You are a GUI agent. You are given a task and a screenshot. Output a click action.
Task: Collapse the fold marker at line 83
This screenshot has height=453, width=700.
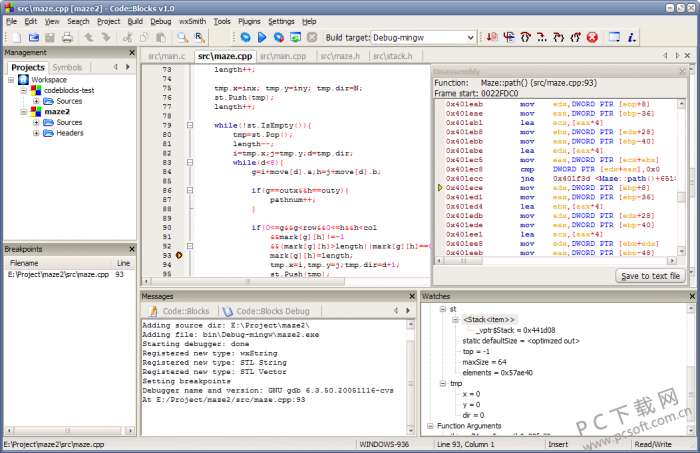coord(189,162)
